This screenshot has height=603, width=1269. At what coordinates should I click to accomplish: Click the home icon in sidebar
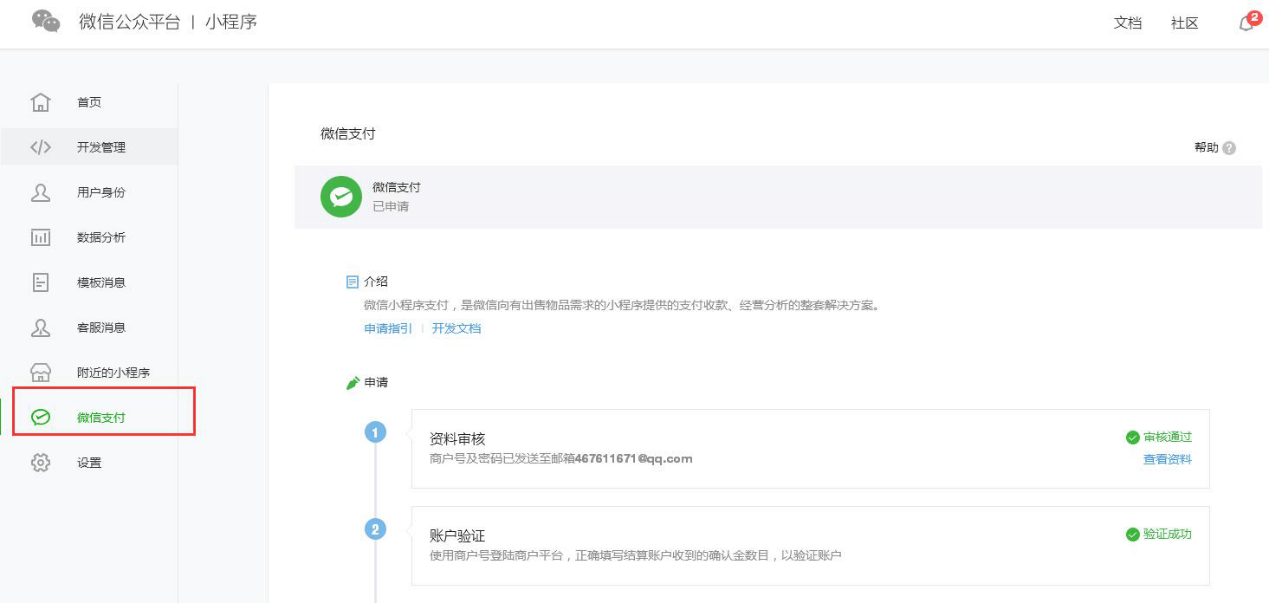(40, 102)
